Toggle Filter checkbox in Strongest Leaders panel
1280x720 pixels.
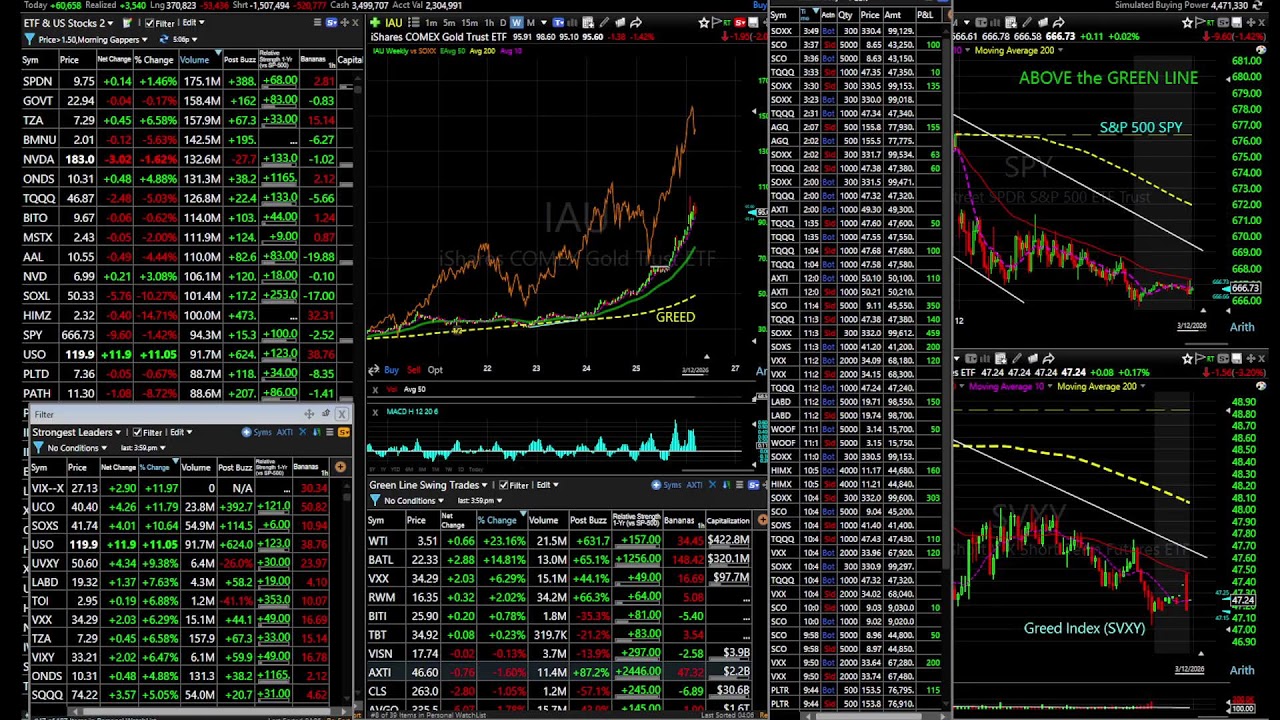point(137,432)
